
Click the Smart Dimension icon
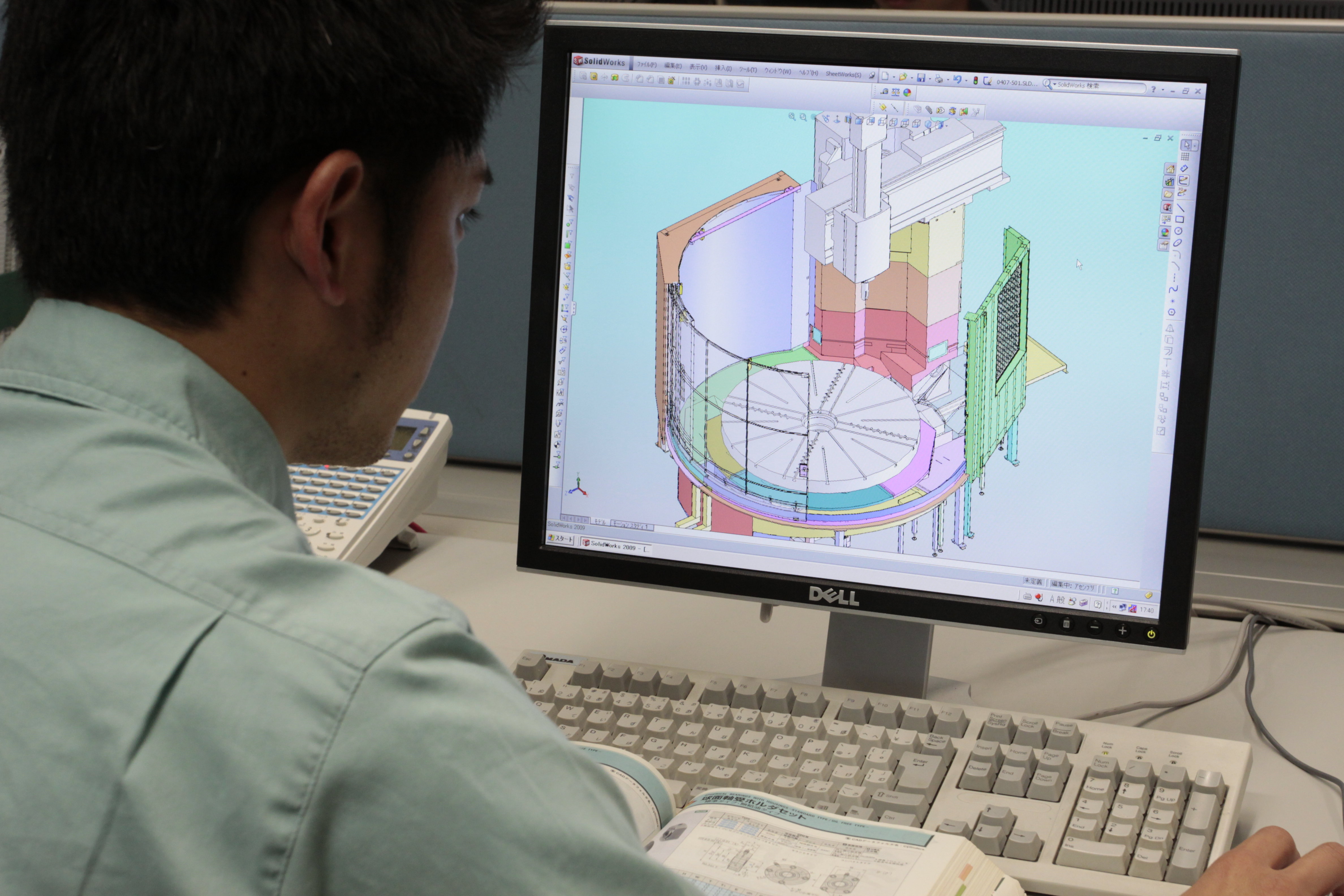pos(1184,168)
